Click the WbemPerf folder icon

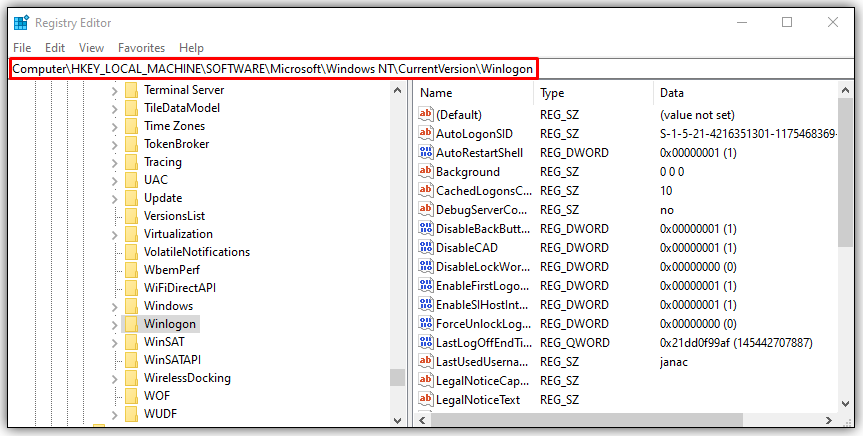coord(131,270)
